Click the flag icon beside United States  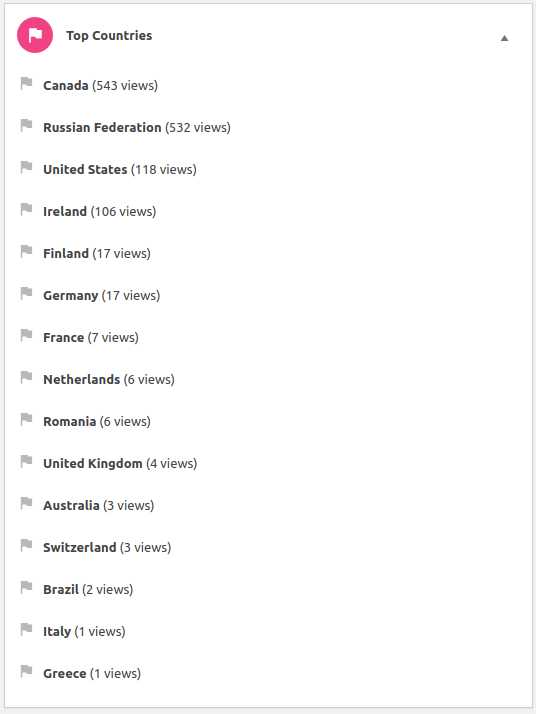tap(26, 168)
